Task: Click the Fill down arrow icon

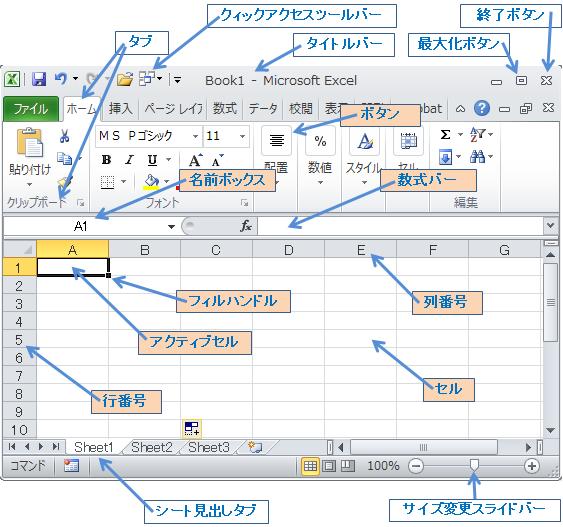Action: (445, 157)
